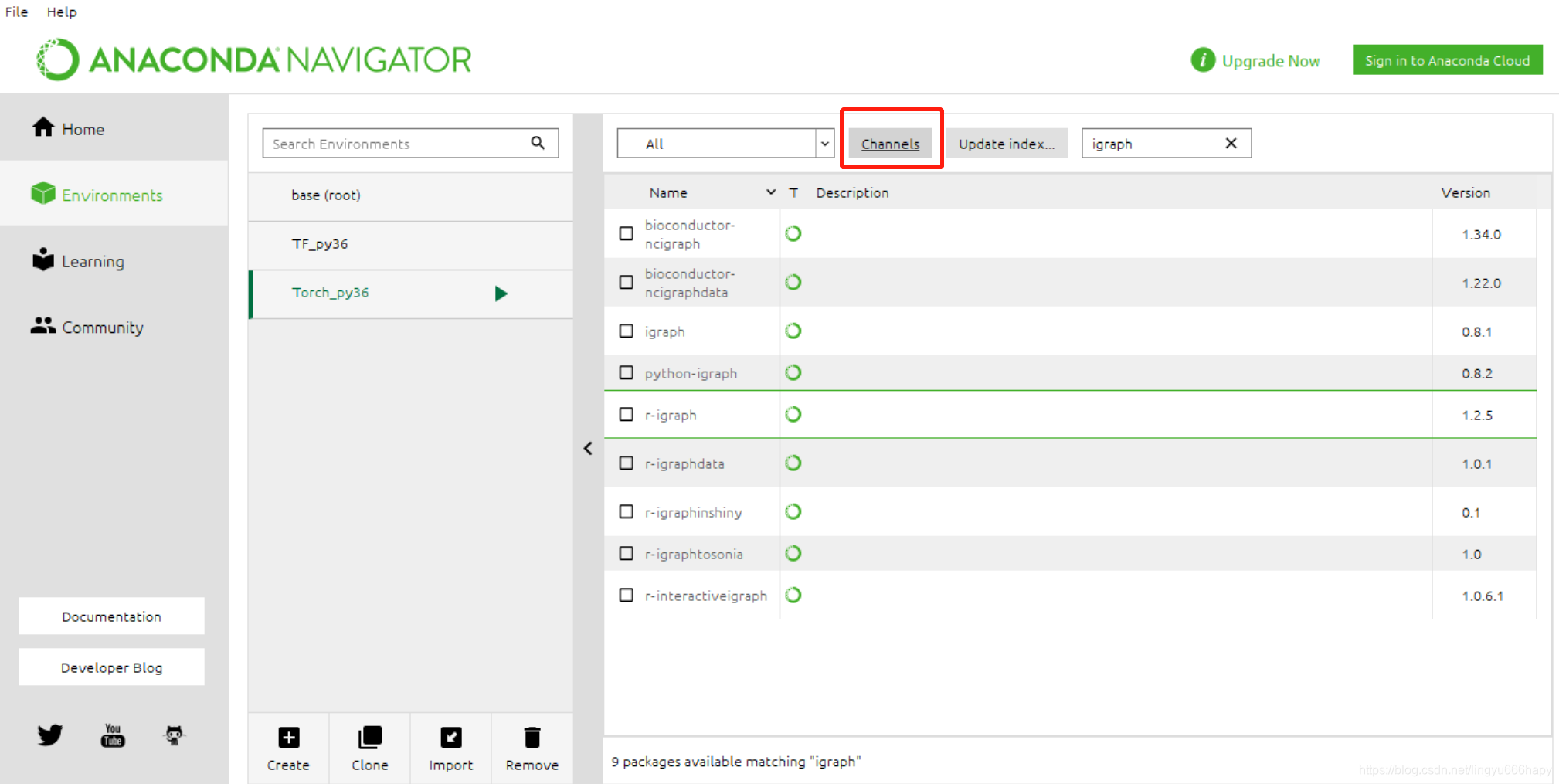
Task: Click version 1.34.0 of bioconductor-ncigraph
Action: coord(1481,235)
